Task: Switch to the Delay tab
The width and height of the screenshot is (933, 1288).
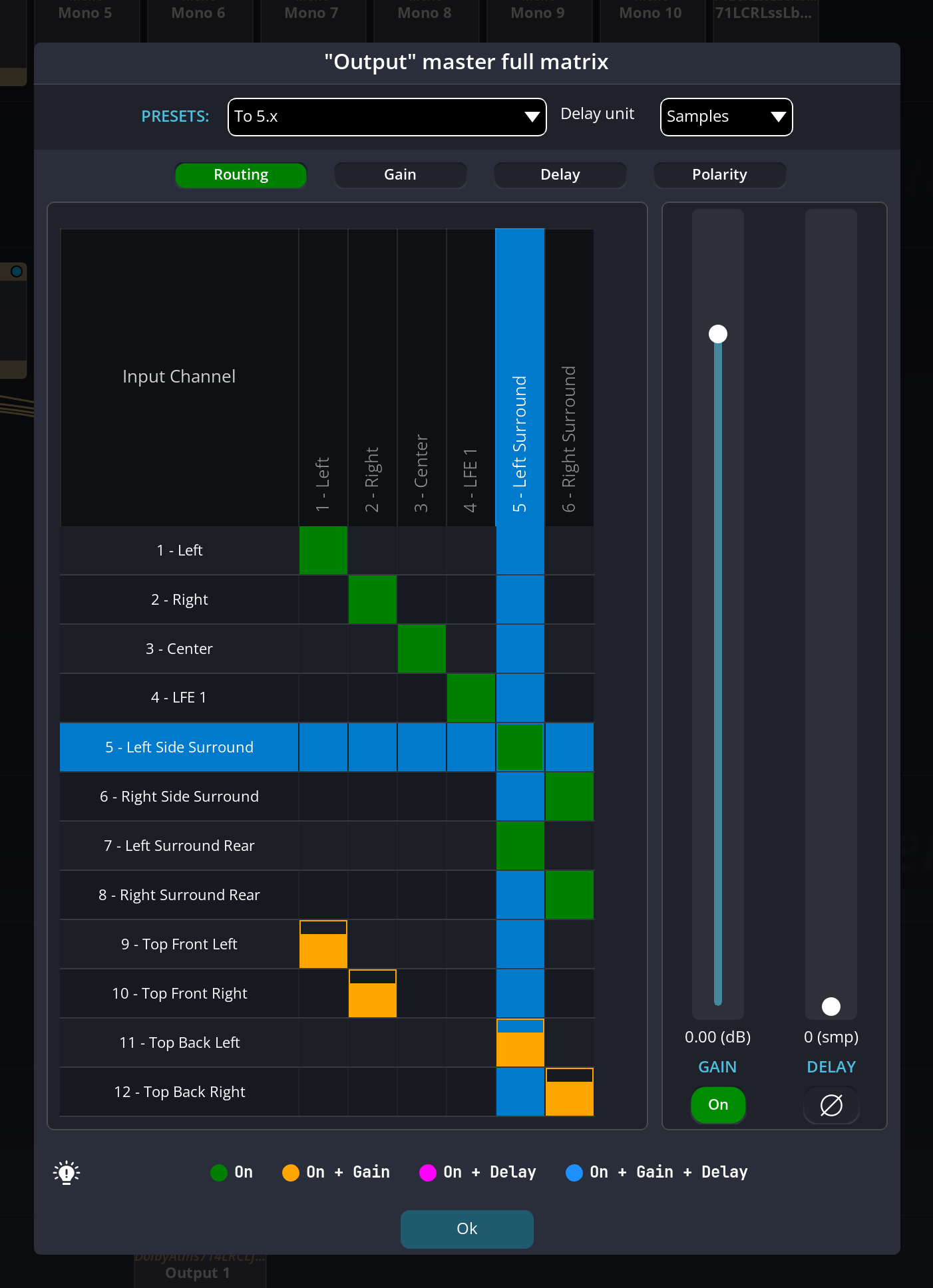Action: click(560, 175)
